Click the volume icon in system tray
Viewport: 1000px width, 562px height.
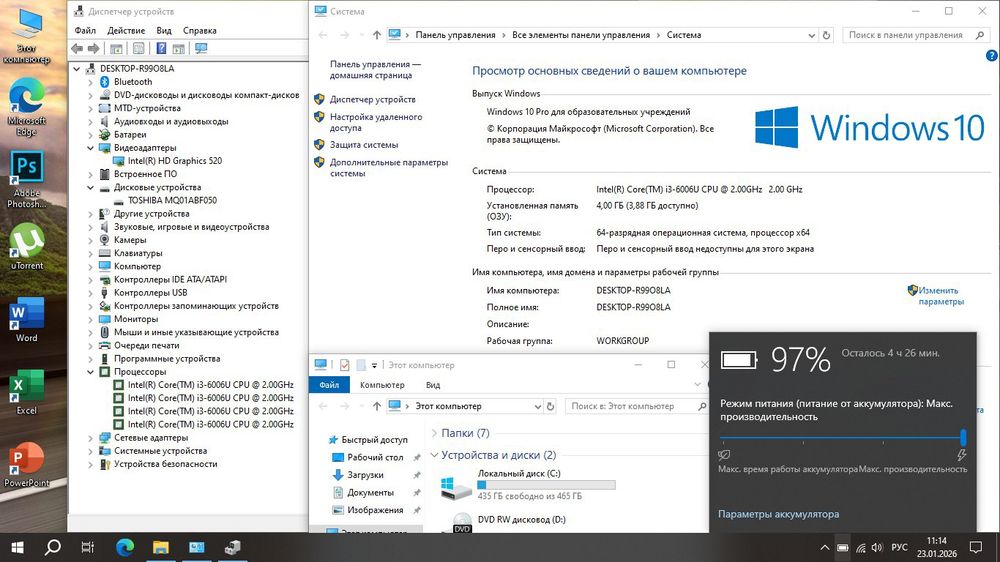878,548
